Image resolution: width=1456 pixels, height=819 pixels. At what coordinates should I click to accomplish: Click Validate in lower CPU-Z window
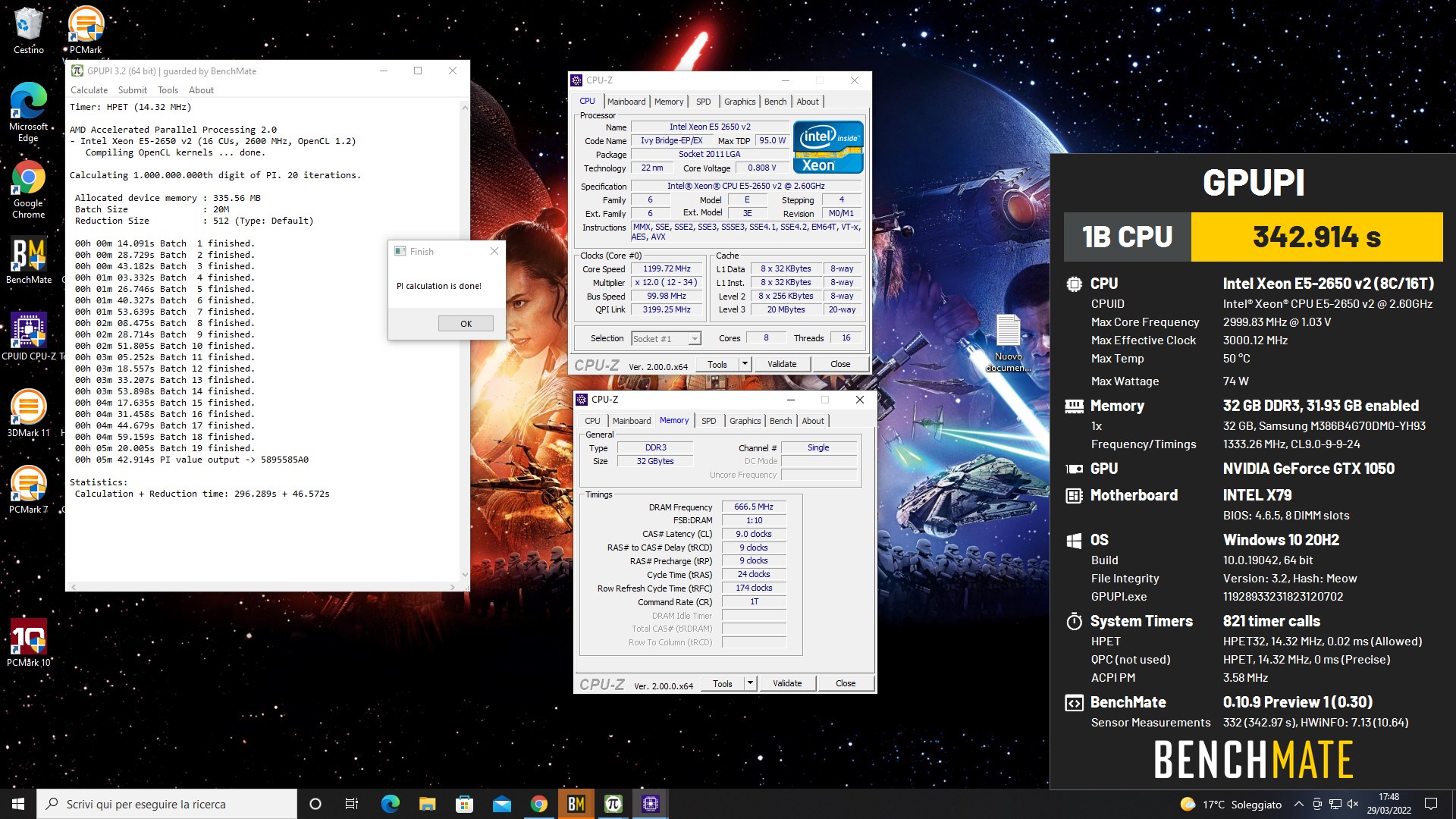click(787, 683)
